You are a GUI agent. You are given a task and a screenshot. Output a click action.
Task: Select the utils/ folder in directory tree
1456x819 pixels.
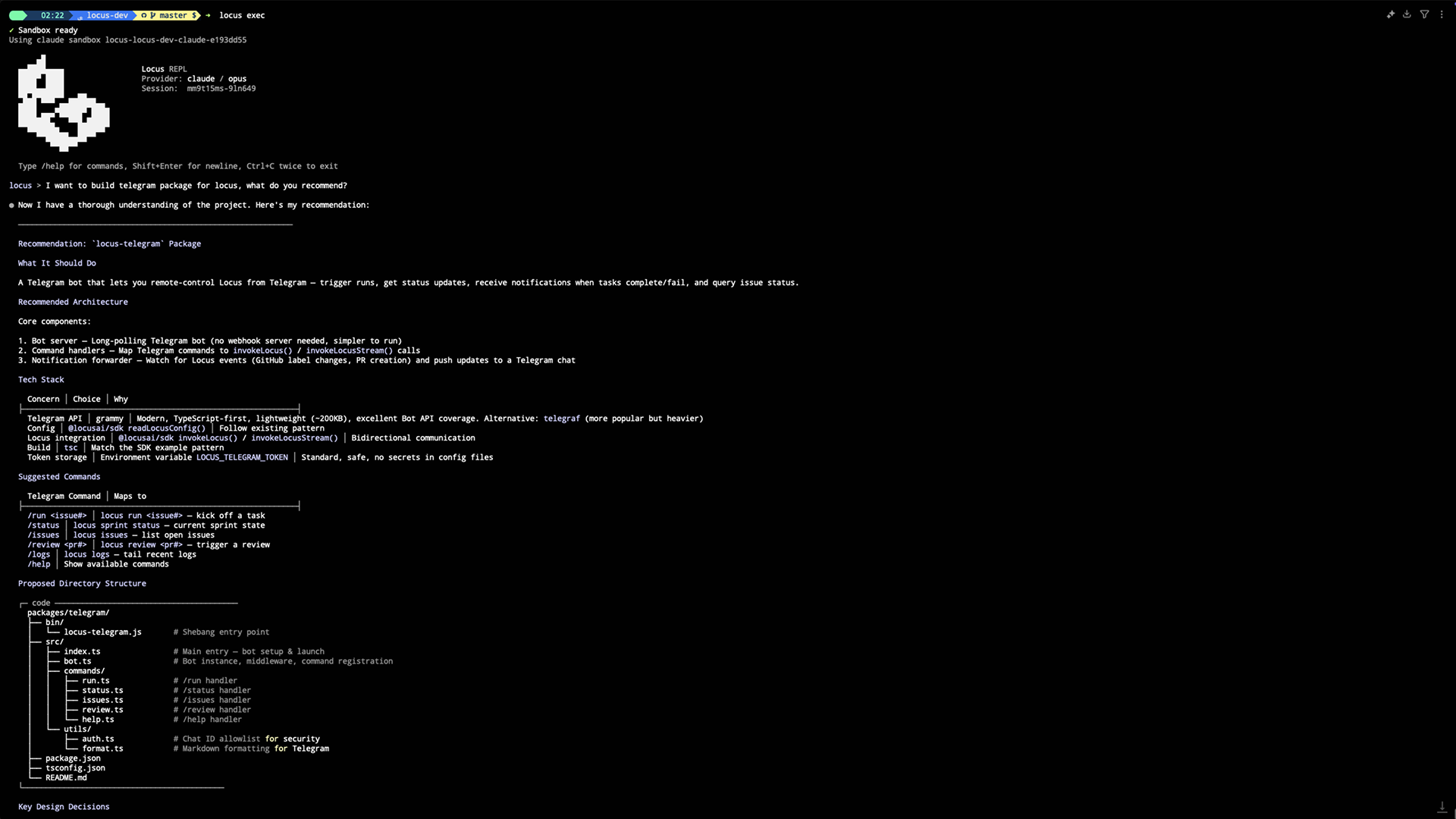pyautogui.click(x=77, y=730)
